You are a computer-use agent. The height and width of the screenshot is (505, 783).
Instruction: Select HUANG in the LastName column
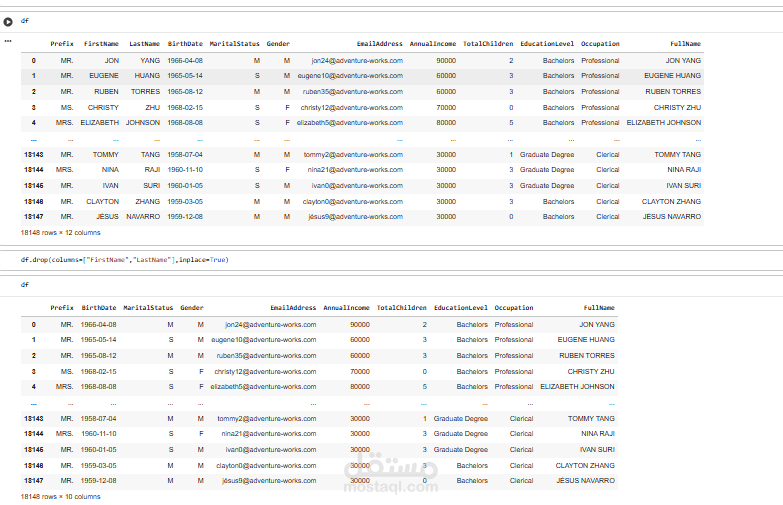[147, 76]
